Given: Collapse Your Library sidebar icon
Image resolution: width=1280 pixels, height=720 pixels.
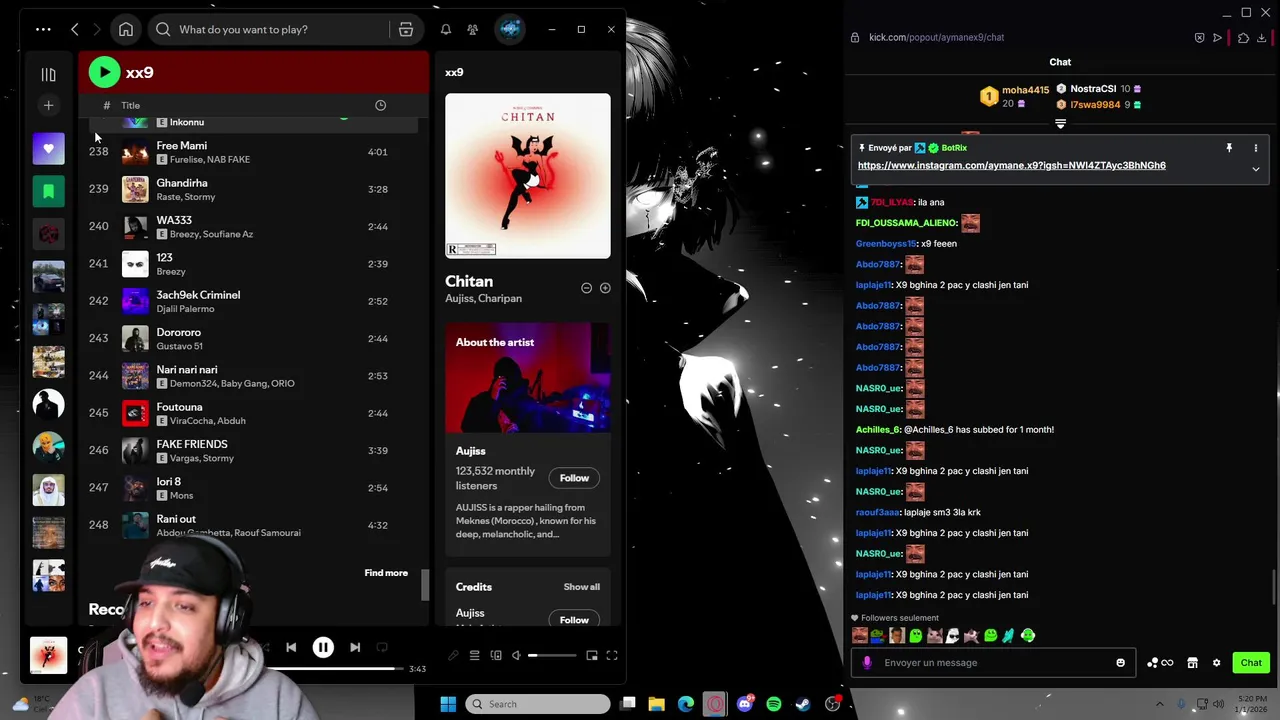Looking at the screenshot, I should point(48,74).
